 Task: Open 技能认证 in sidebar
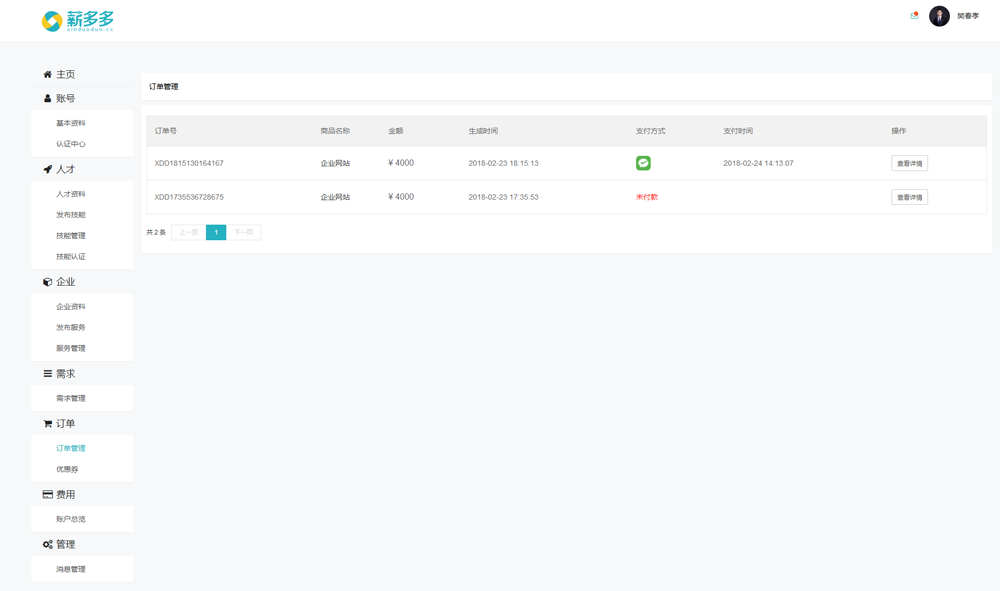click(x=71, y=256)
